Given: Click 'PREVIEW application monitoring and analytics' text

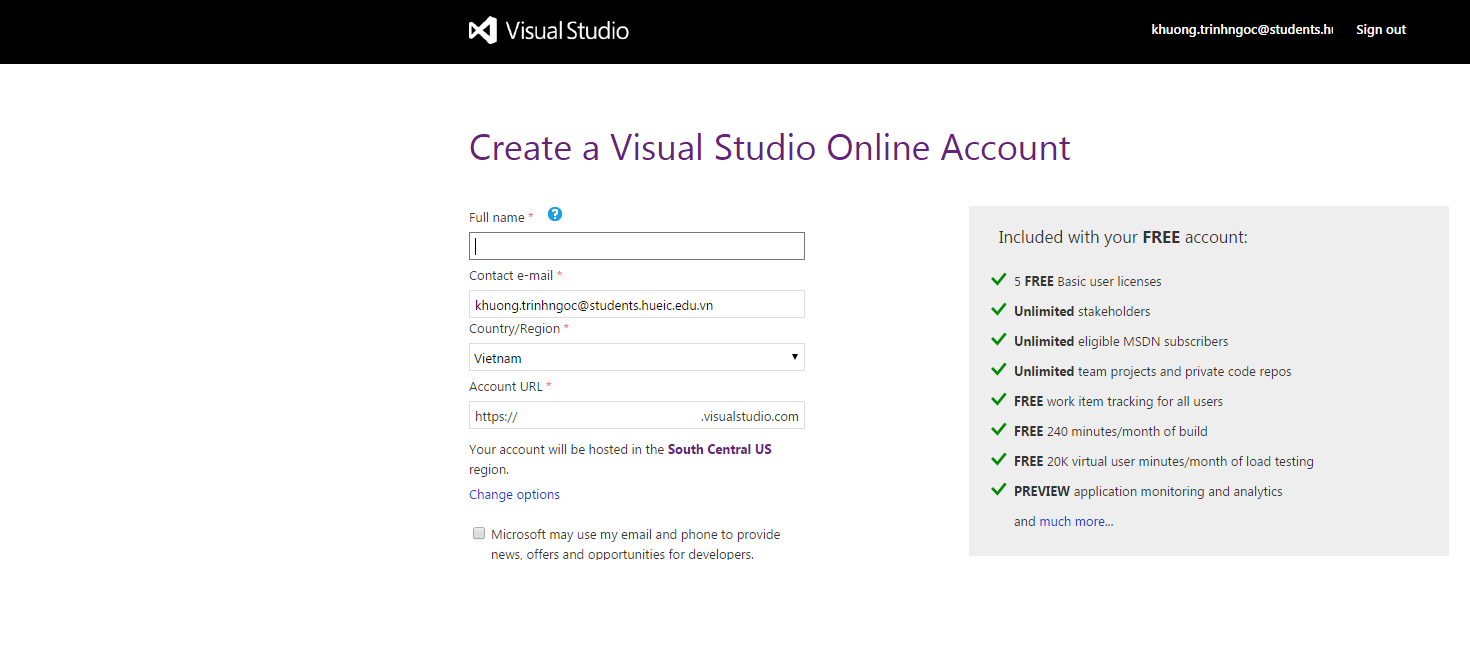Looking at the screenshot, I should (x=1148, y=492).
